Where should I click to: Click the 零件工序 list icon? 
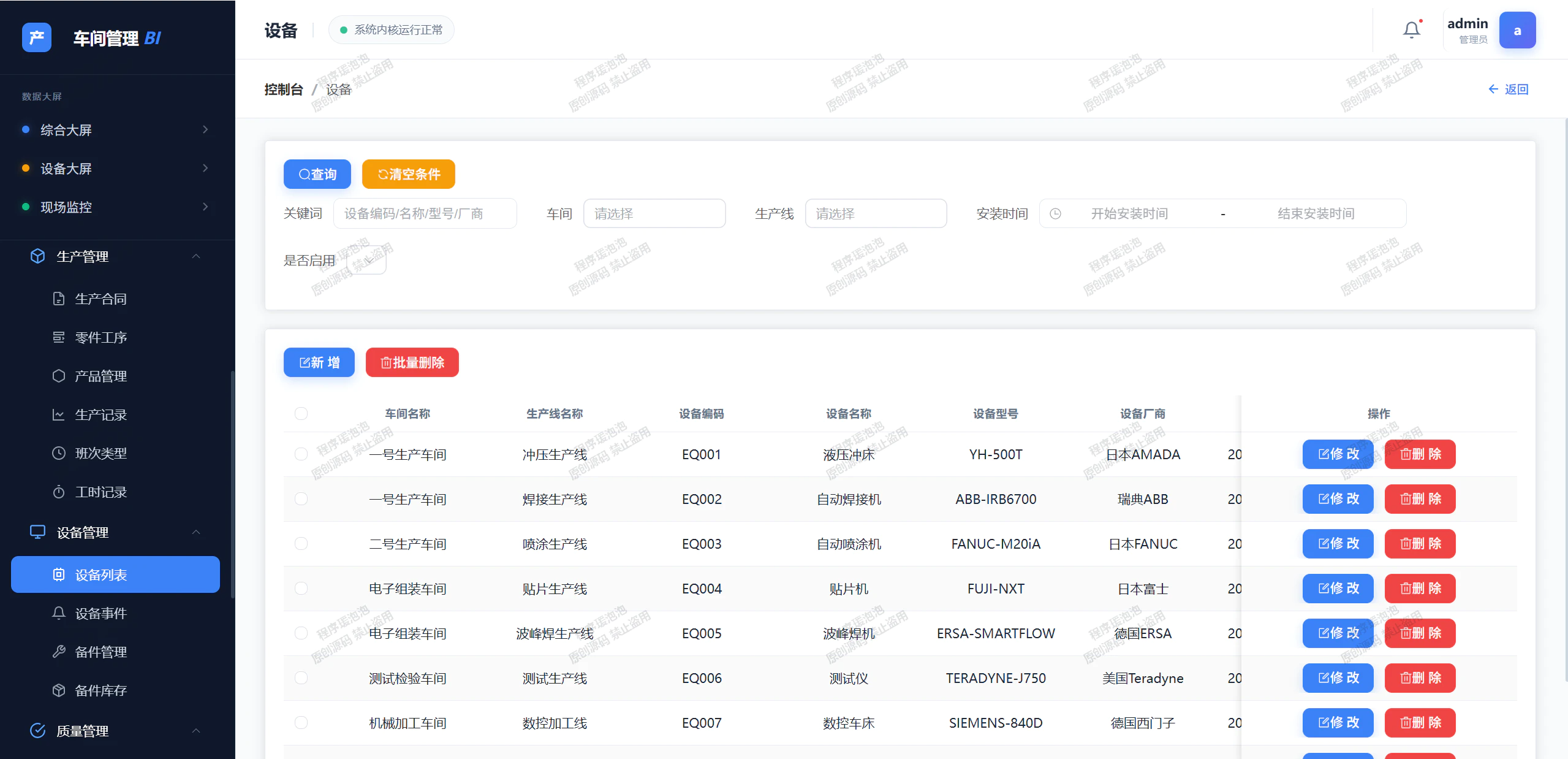tap(59, 337)
